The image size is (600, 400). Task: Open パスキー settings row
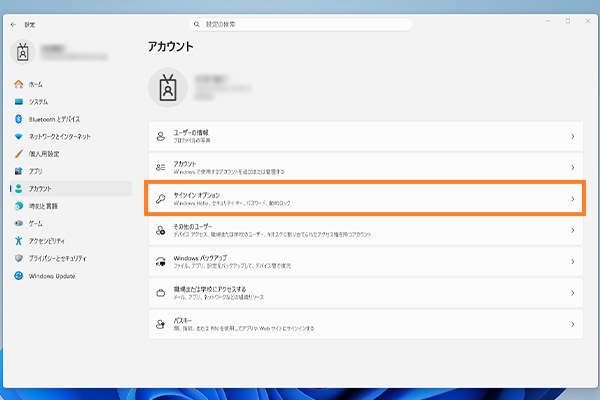(x=366, y=325)
